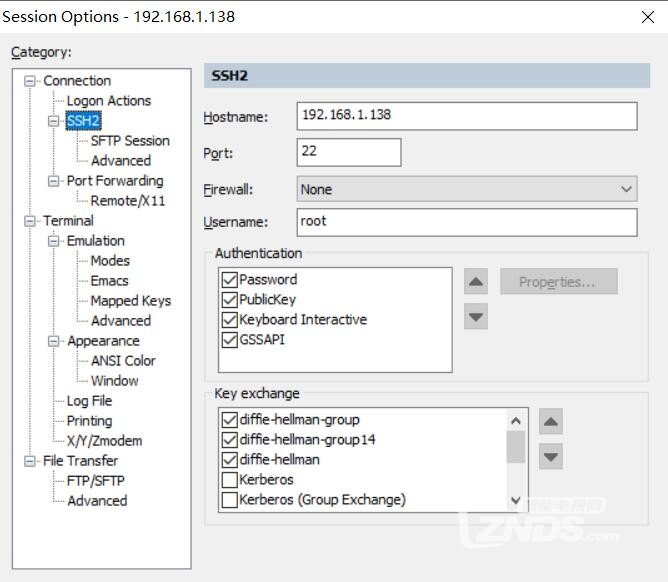Collapse the Connection tree node
The width and height of the screenshot is (668, 582).
(x=29, y=81)
